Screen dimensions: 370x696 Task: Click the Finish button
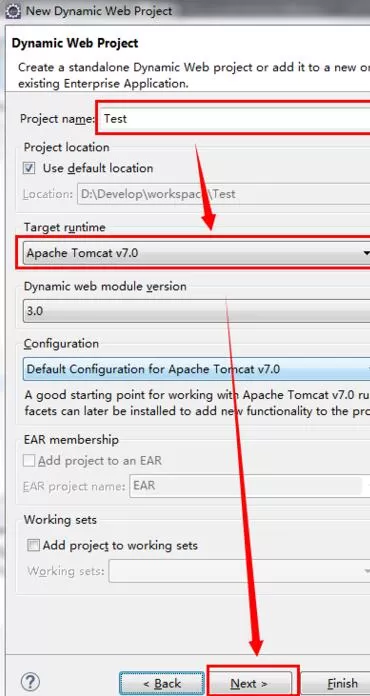pos(336,684)
